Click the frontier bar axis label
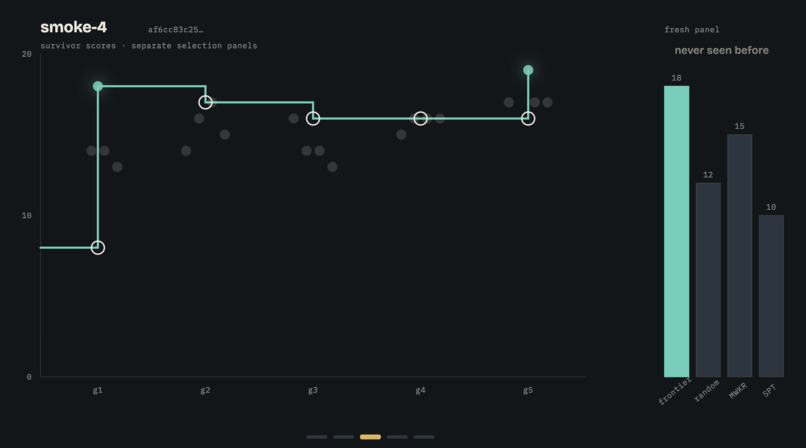This screenshot has width=806, height=448. click(674, 392)
